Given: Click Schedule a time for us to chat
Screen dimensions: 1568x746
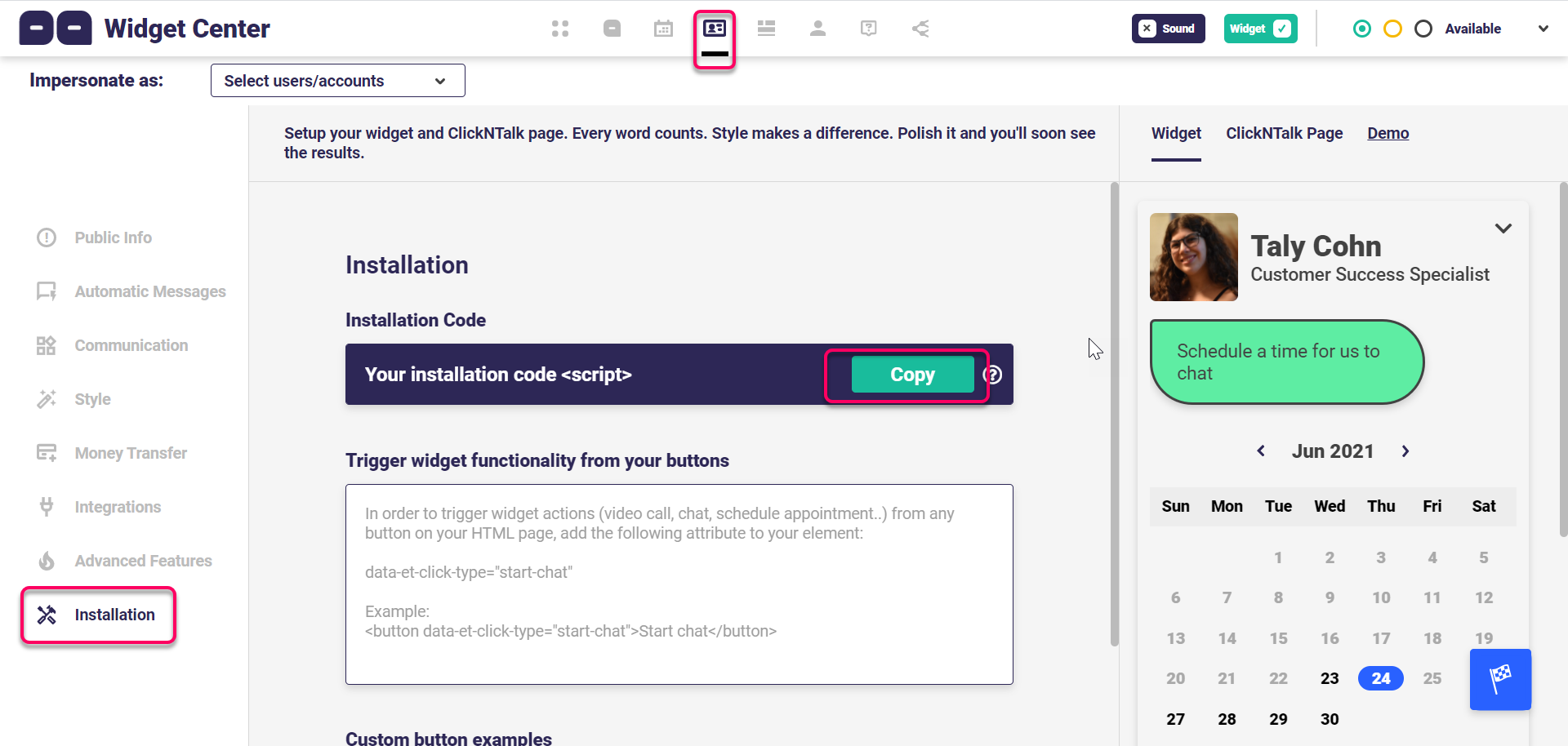Looking at the screenshot, I should tap(1287, 362).
